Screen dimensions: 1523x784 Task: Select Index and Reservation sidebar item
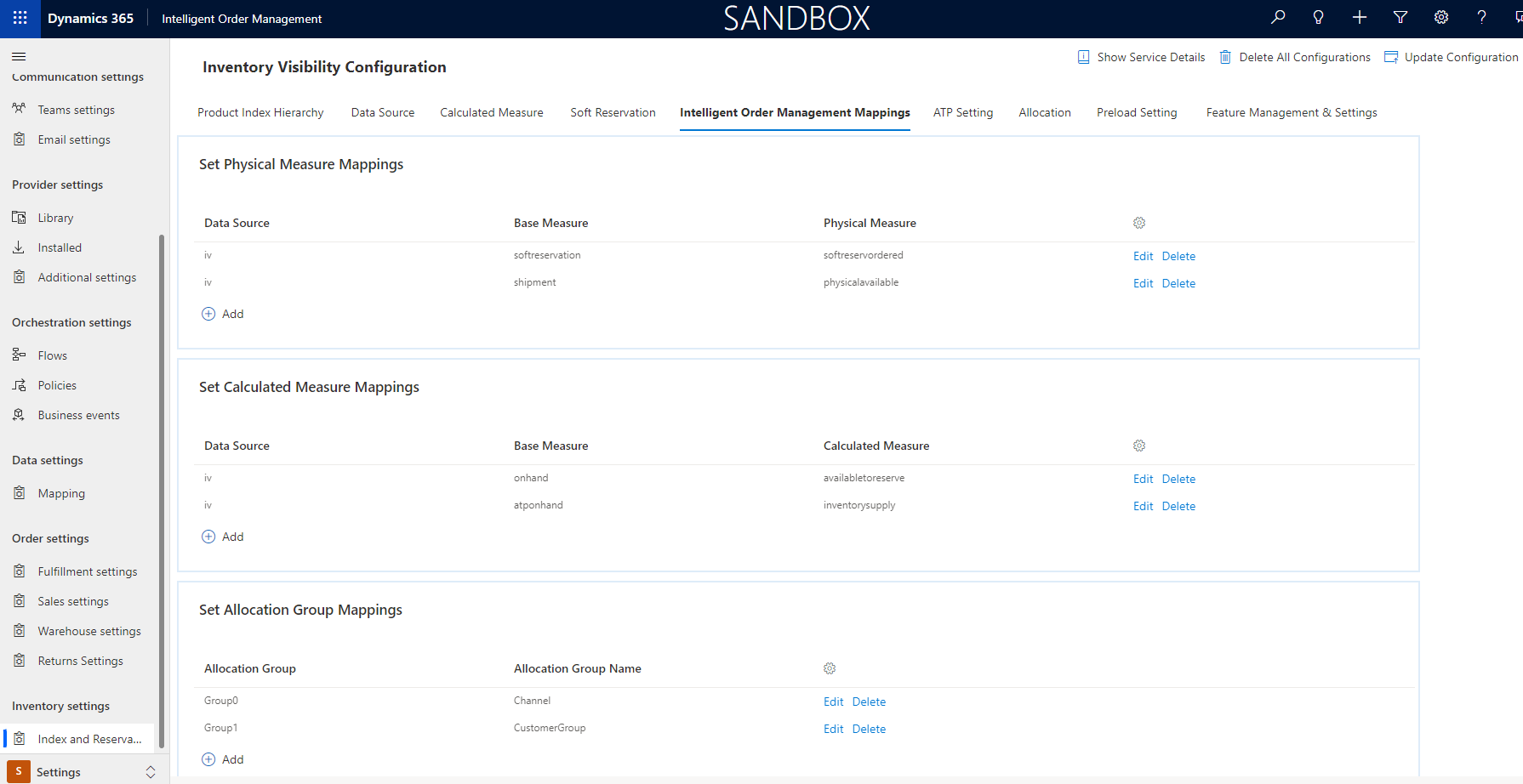pos(79,739)
